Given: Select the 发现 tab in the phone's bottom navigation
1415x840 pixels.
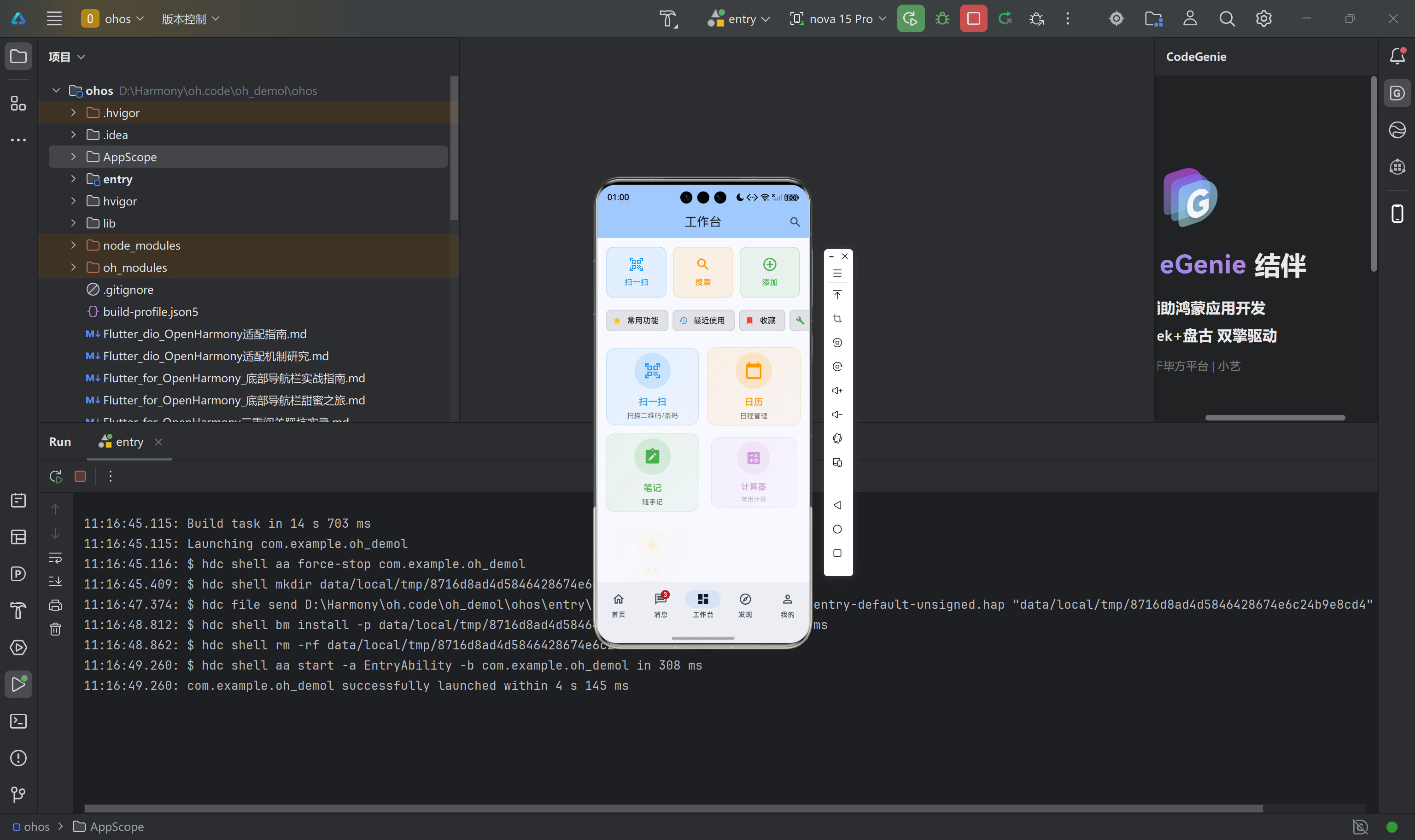Looking at the screenshot, I should click(745, 605).
